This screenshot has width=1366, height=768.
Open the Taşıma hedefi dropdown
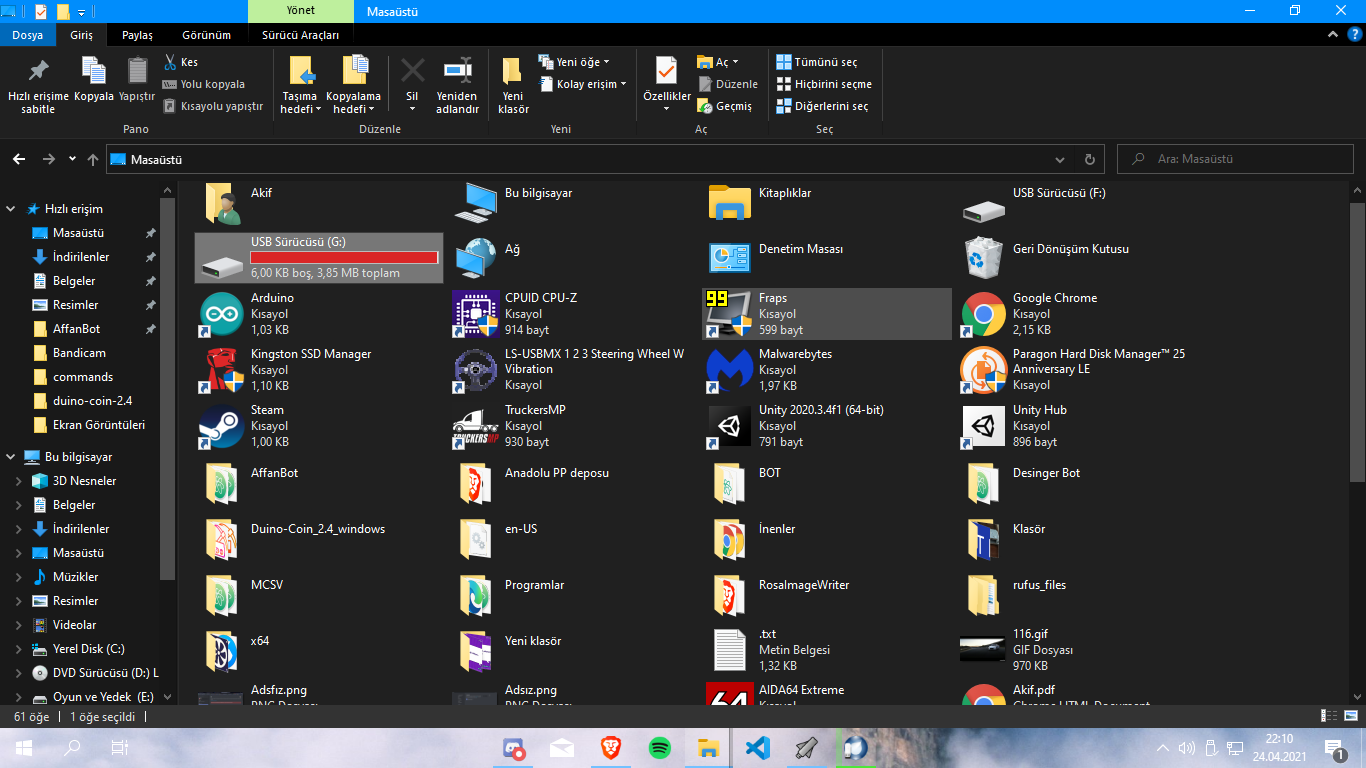301,85
